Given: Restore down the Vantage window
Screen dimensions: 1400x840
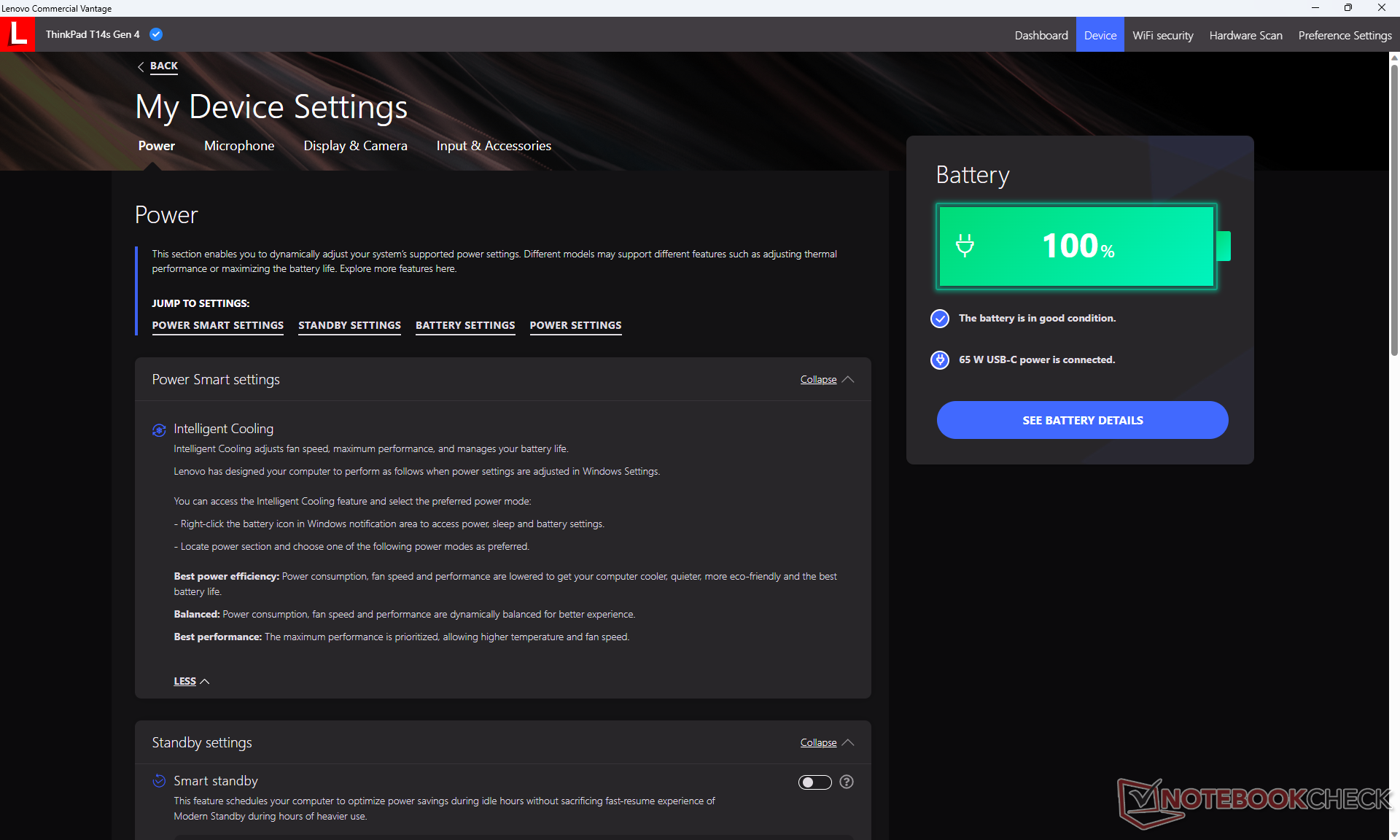Looking at the screenshot, I should [x=1348, y=8].
